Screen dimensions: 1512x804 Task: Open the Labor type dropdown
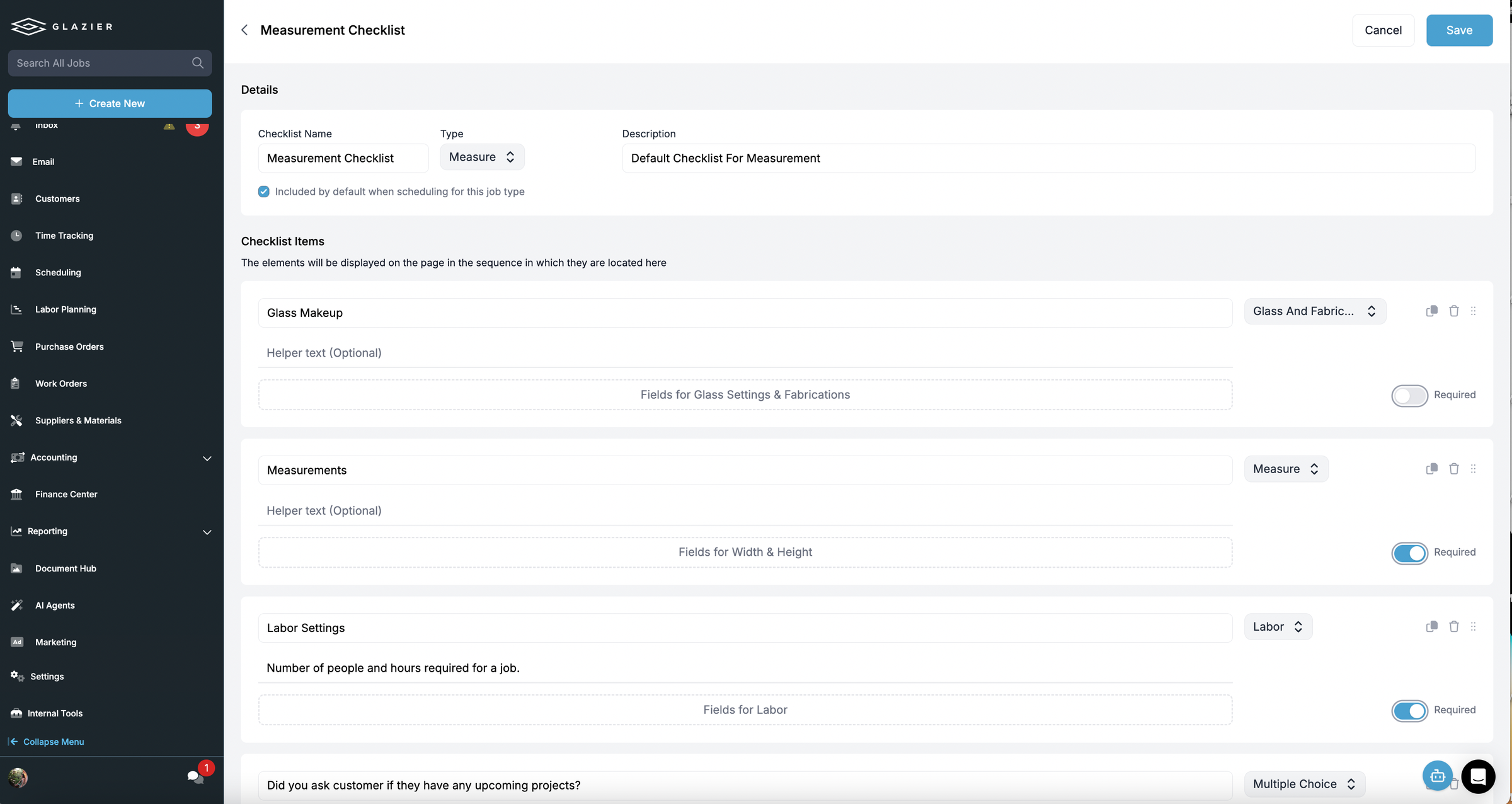1278,626
